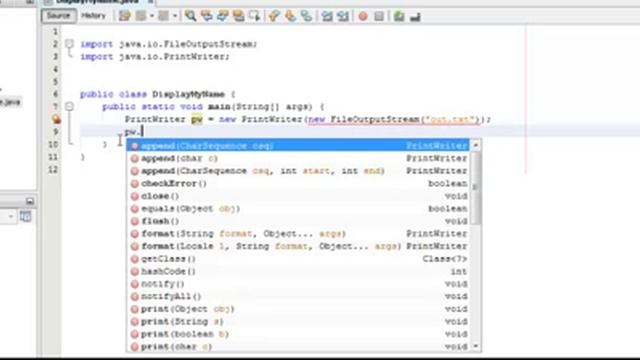Click the method icon beside checkError()

(x=135, y=184)
